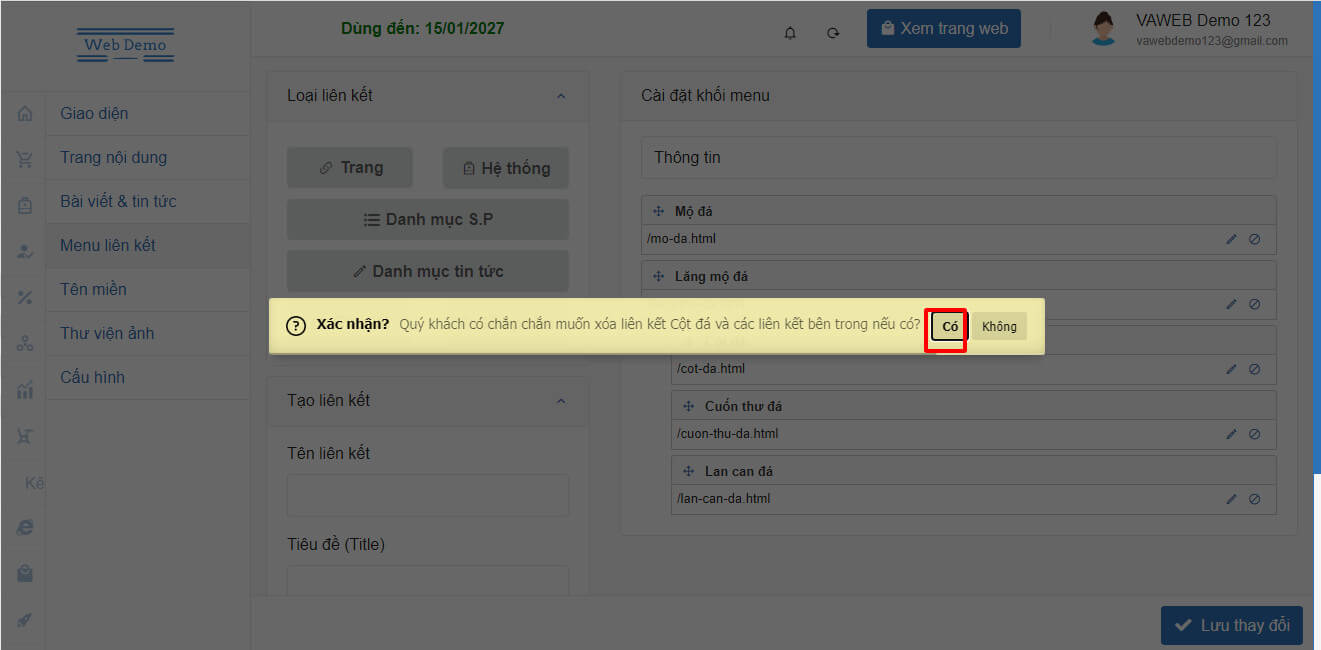Click the edit pencil for /lan-can-da.html
The height and width of the screenshot is (650, 1321).
pos(1231,499)
